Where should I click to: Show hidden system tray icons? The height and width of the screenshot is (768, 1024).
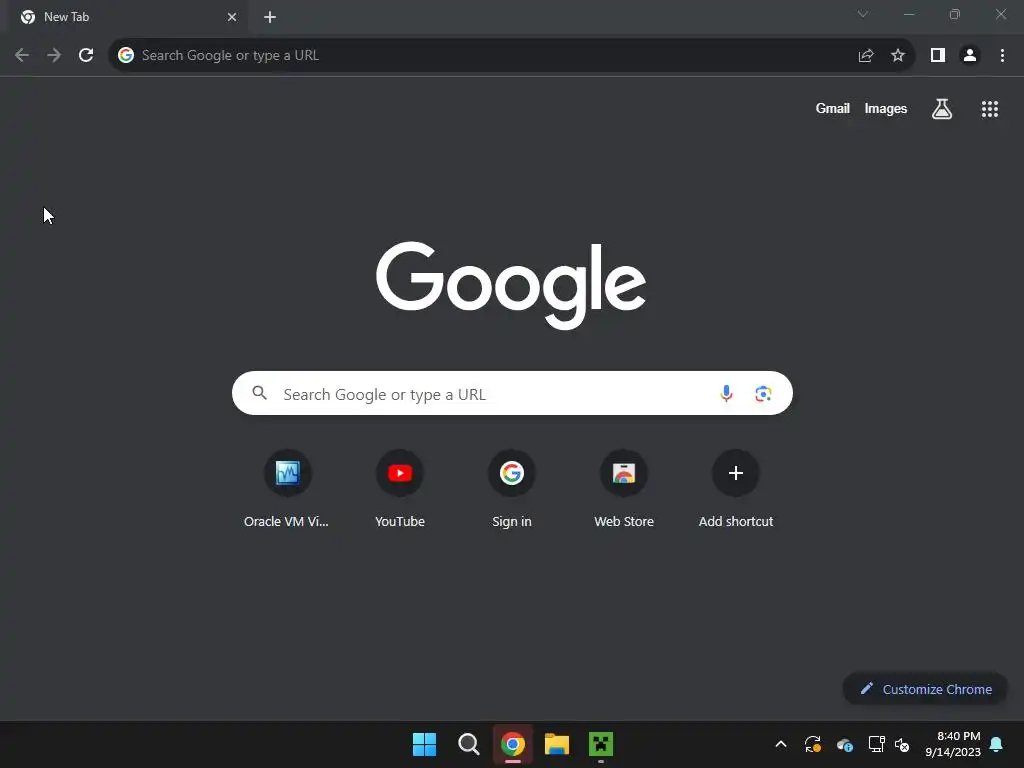[x=780, y=744]
